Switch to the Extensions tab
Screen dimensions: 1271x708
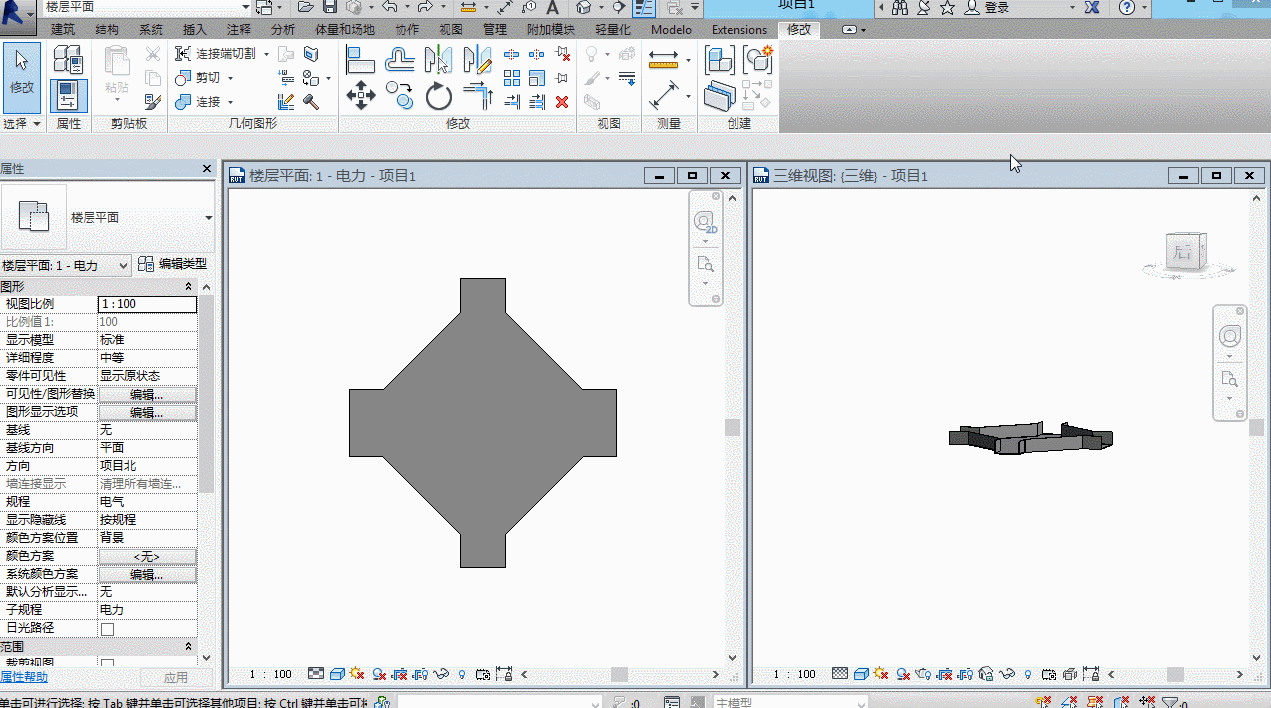(740, 30)
